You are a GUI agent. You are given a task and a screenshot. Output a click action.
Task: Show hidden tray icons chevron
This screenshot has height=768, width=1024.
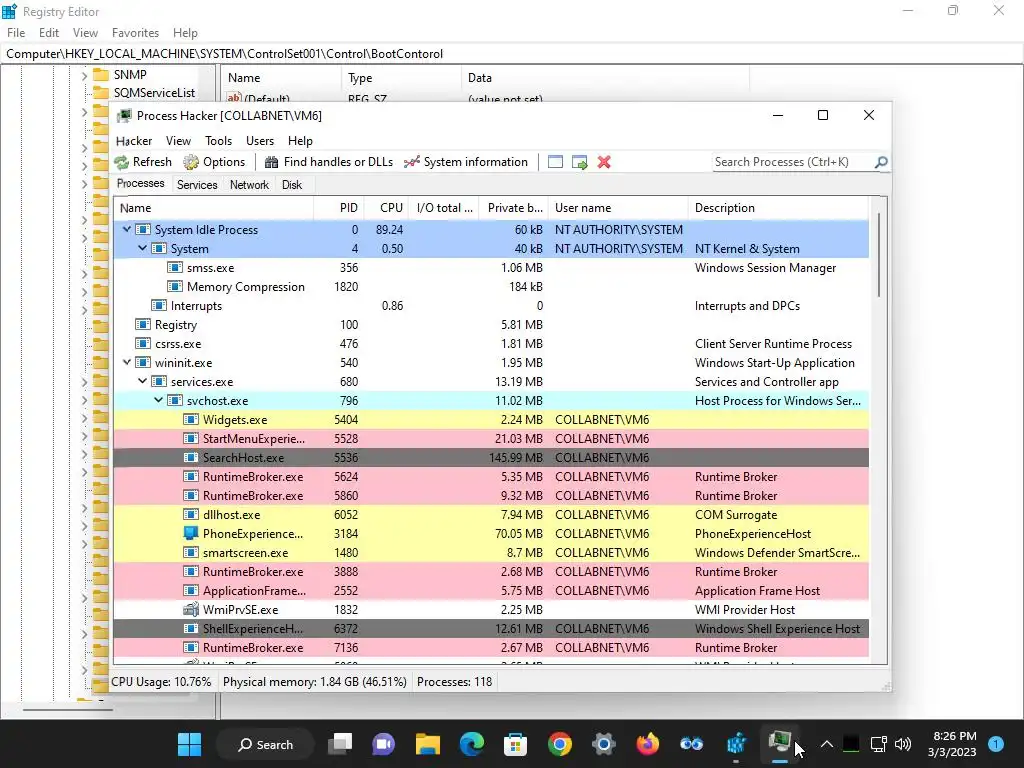[826, 744]
